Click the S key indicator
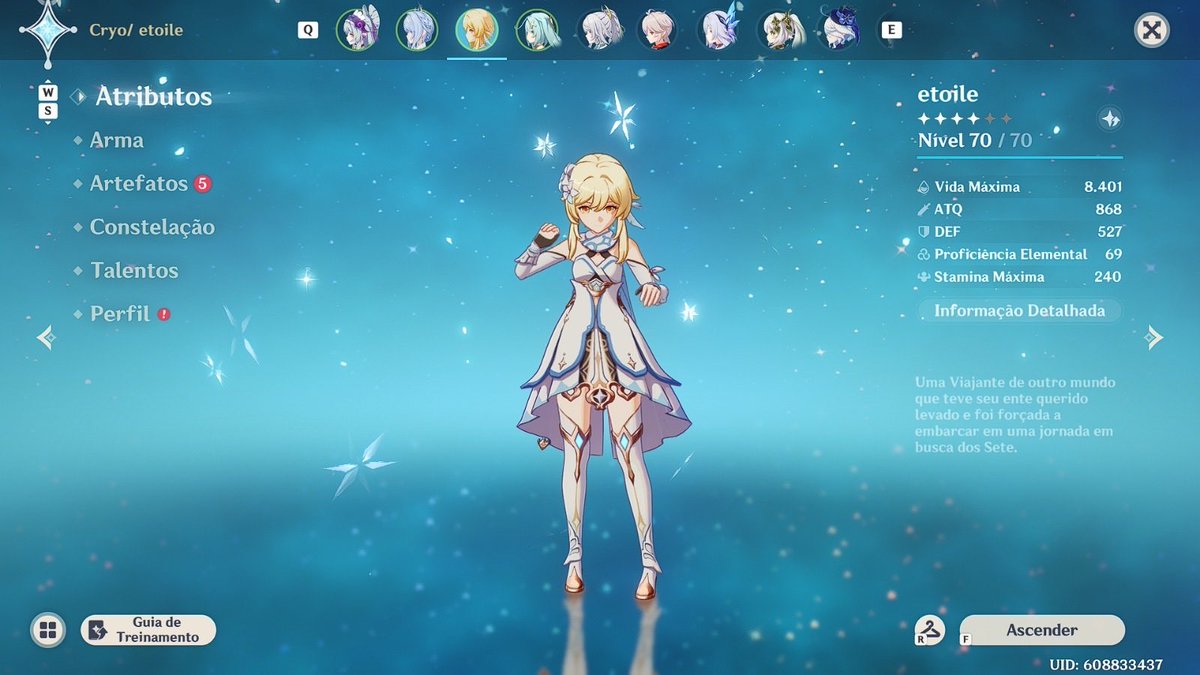This screenshot has width=1200, height=675. pos(48,111)
